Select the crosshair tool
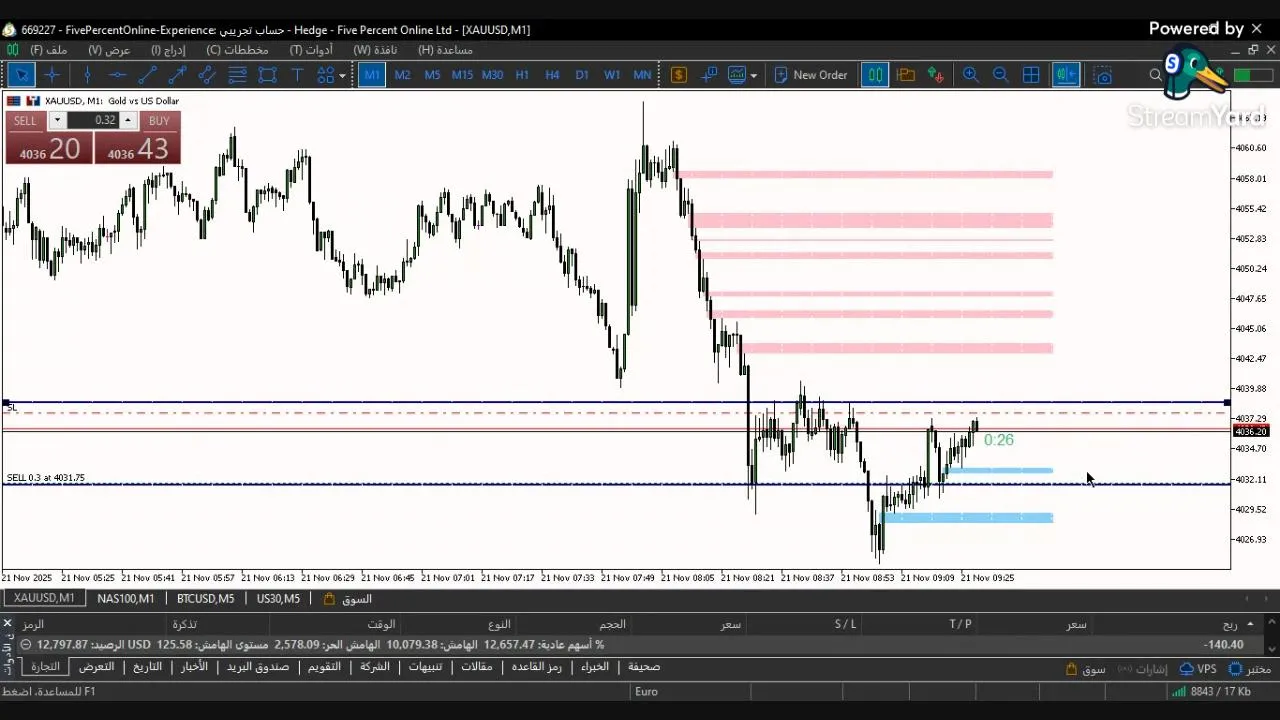This screenshot has width=1280, height=720. coord(52,75)
